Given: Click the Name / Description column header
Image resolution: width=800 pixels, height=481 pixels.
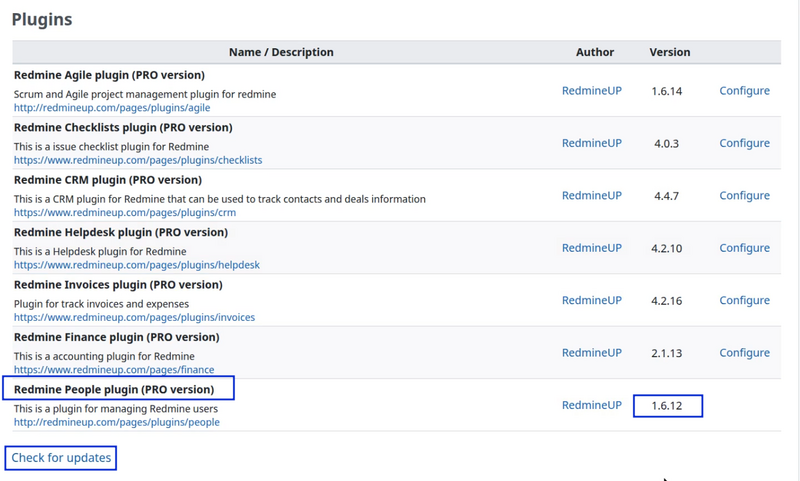Looking at the screenshot, I should tap(281, 52).
